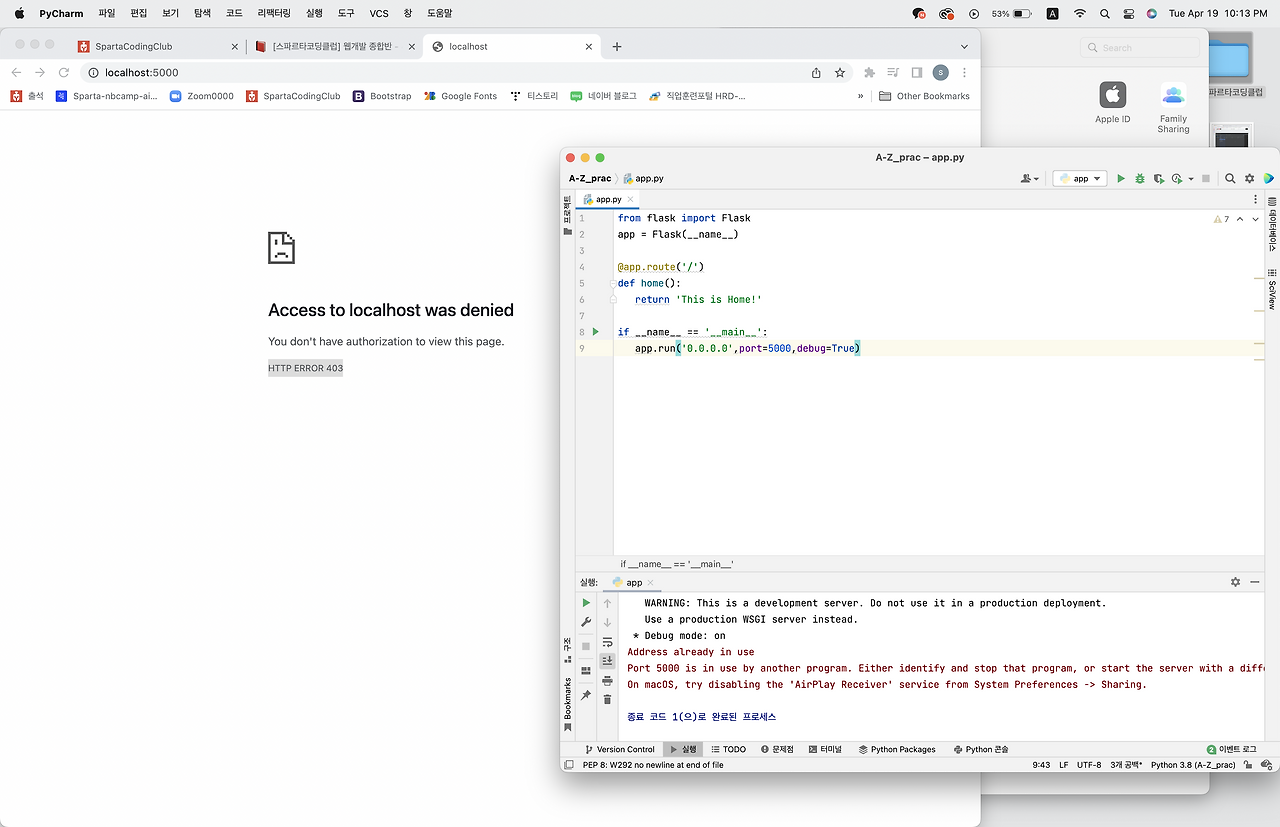
Task: Run the app configuration with the green play icon
Action: 1121,178
